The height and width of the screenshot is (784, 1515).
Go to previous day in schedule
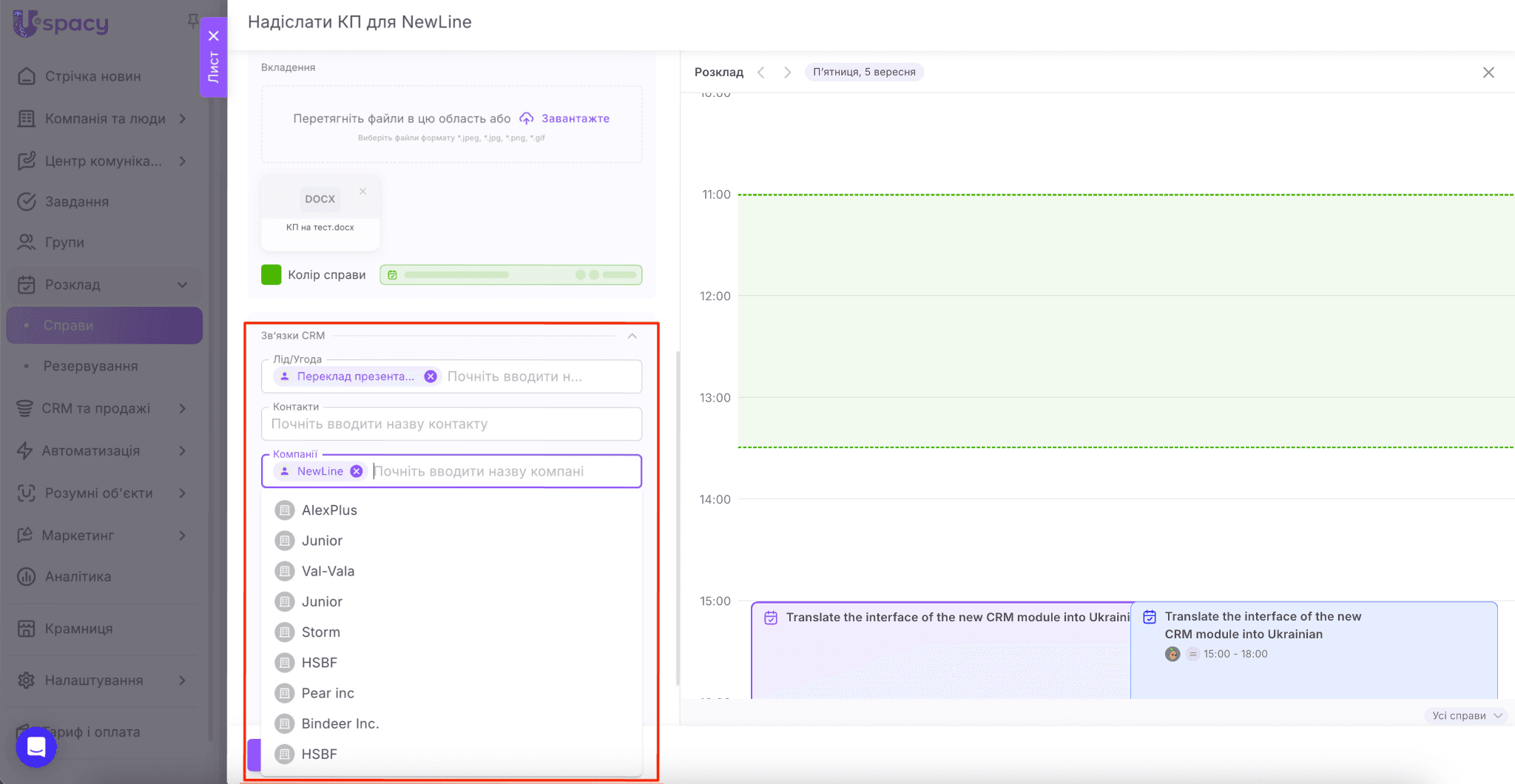(761, 72)
